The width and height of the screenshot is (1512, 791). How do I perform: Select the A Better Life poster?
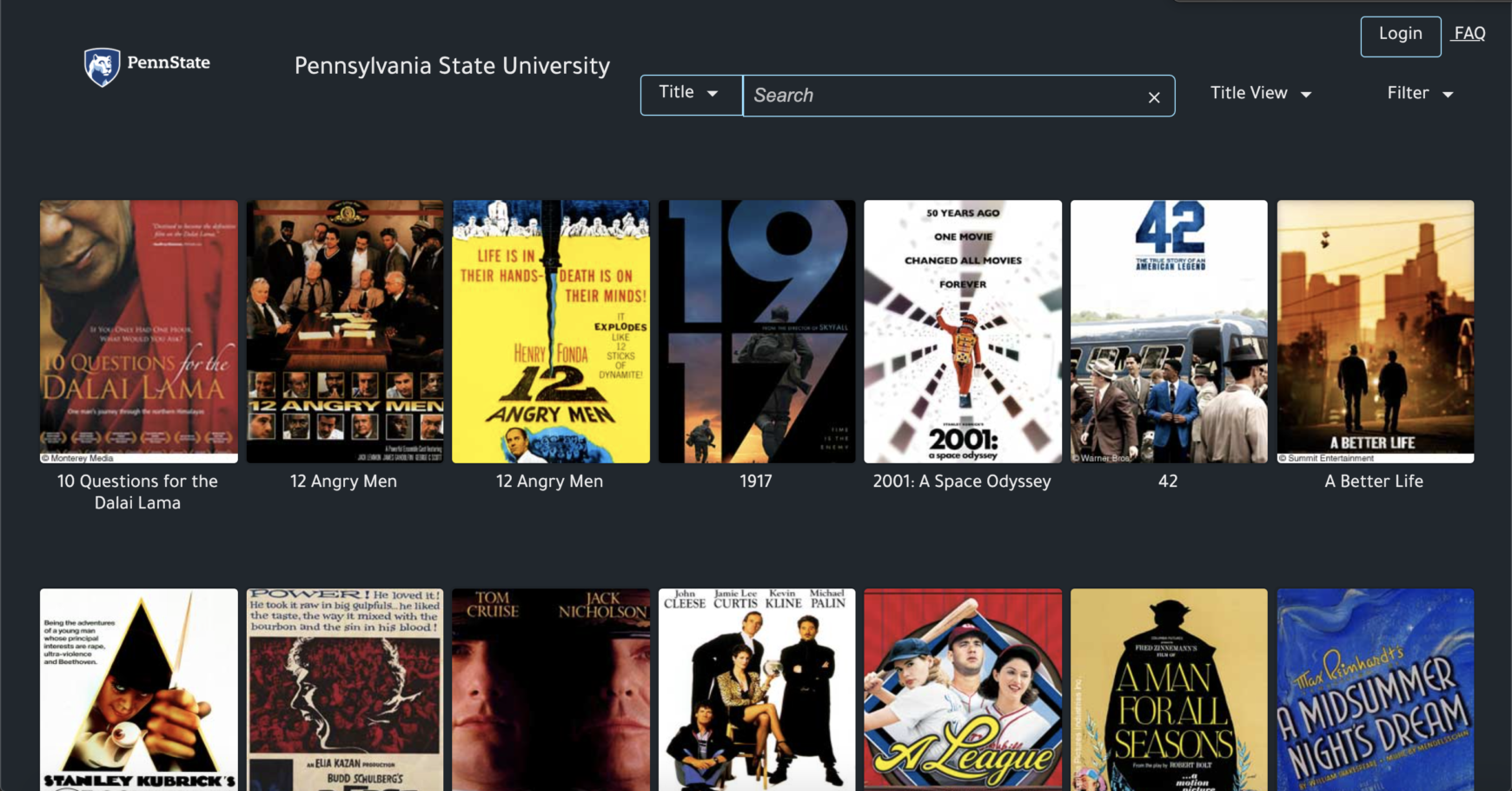1375,332
